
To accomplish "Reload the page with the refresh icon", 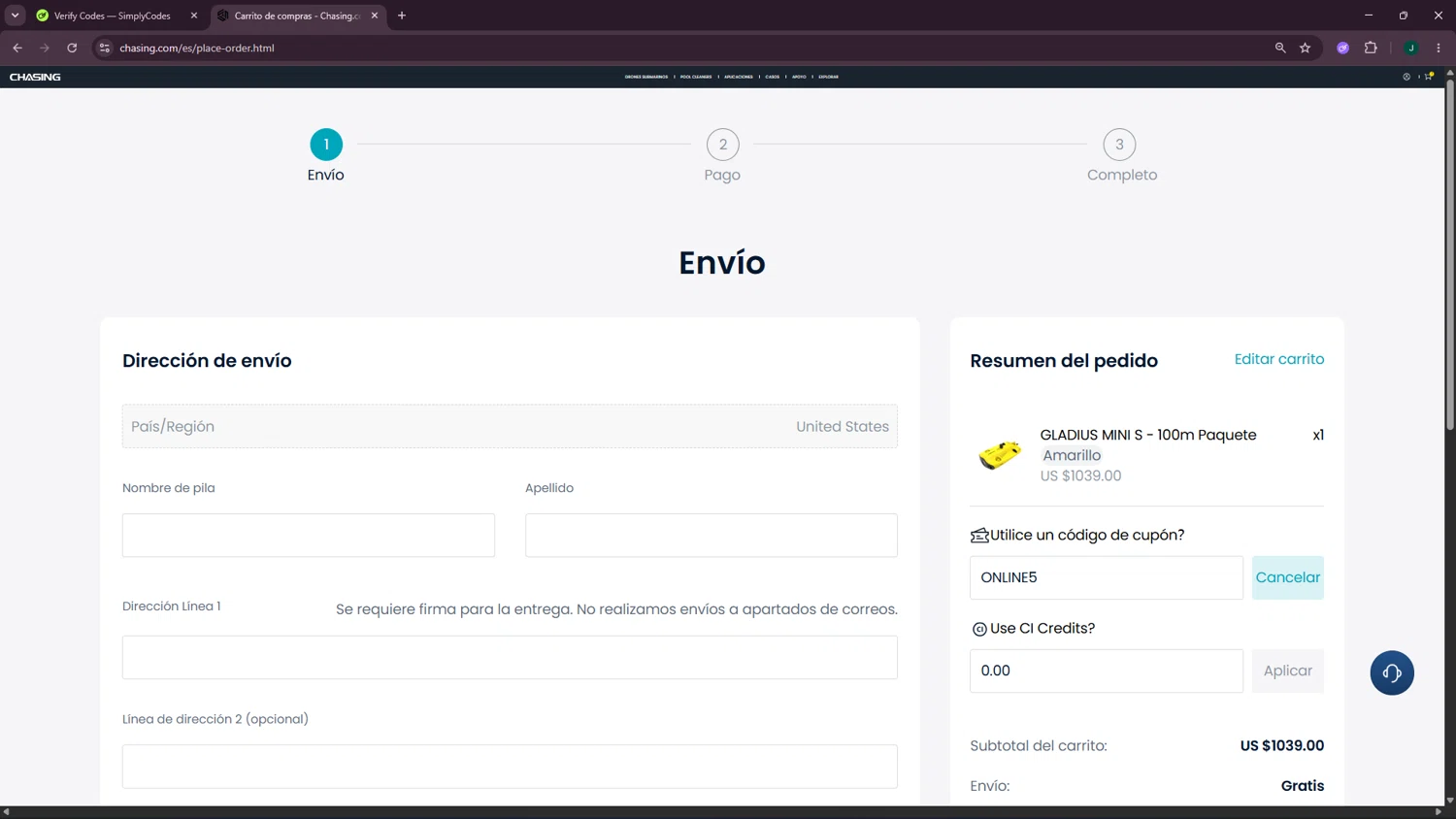I will click(x=72, y=48).
